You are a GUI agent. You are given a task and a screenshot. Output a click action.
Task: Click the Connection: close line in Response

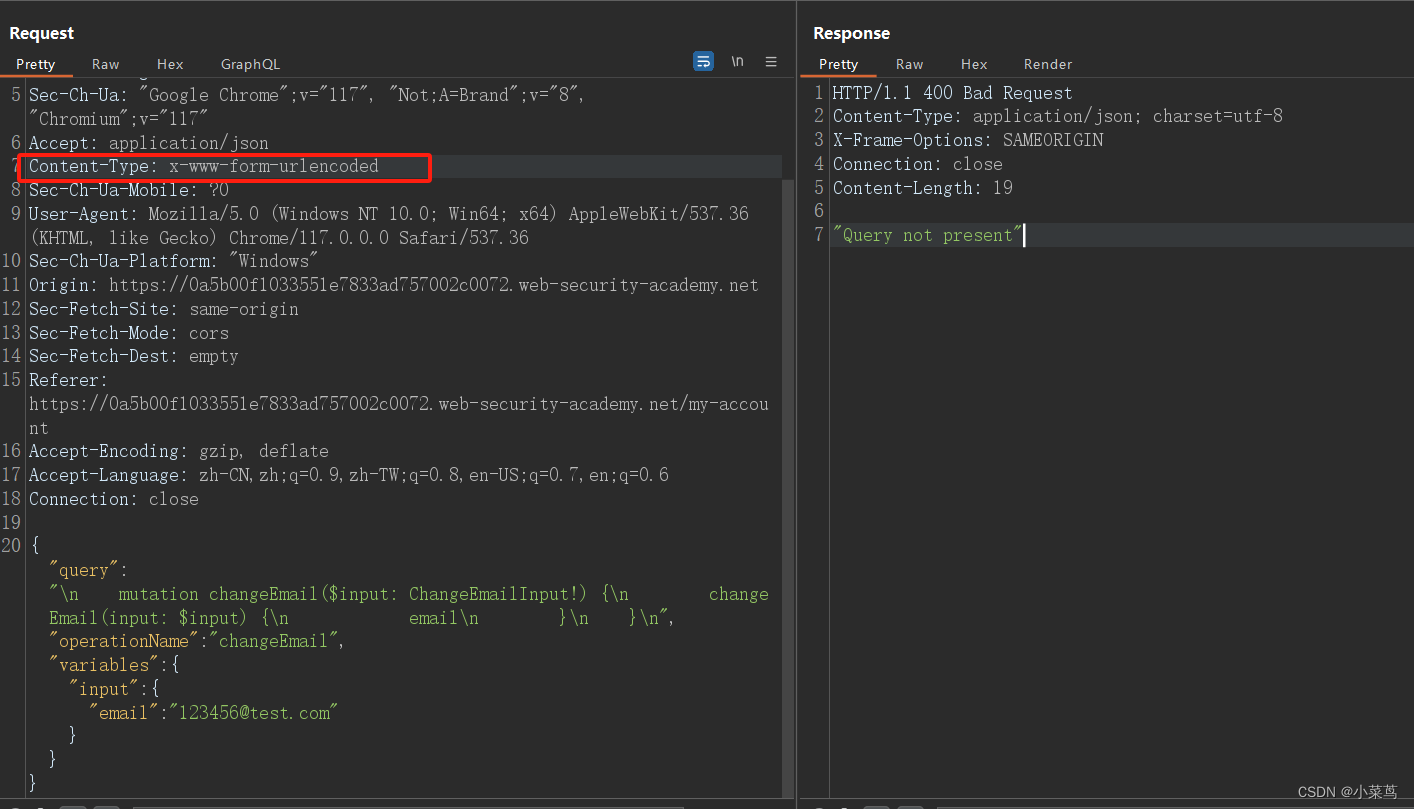[x=917, y=164]
